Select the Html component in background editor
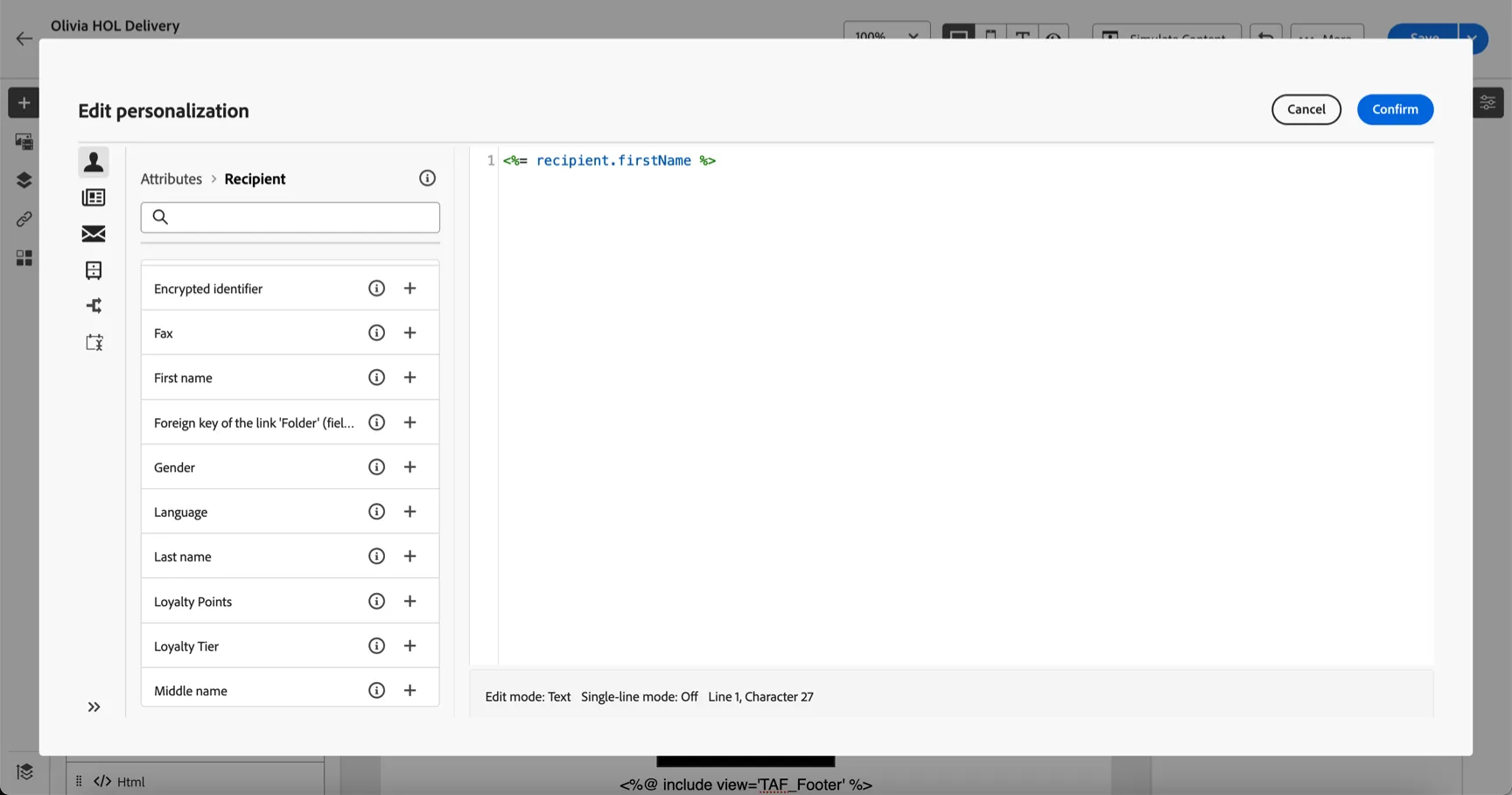Image resolution: width=1512 pixels, height=795 pixels. pyautogui.click(x=195, y=781)
